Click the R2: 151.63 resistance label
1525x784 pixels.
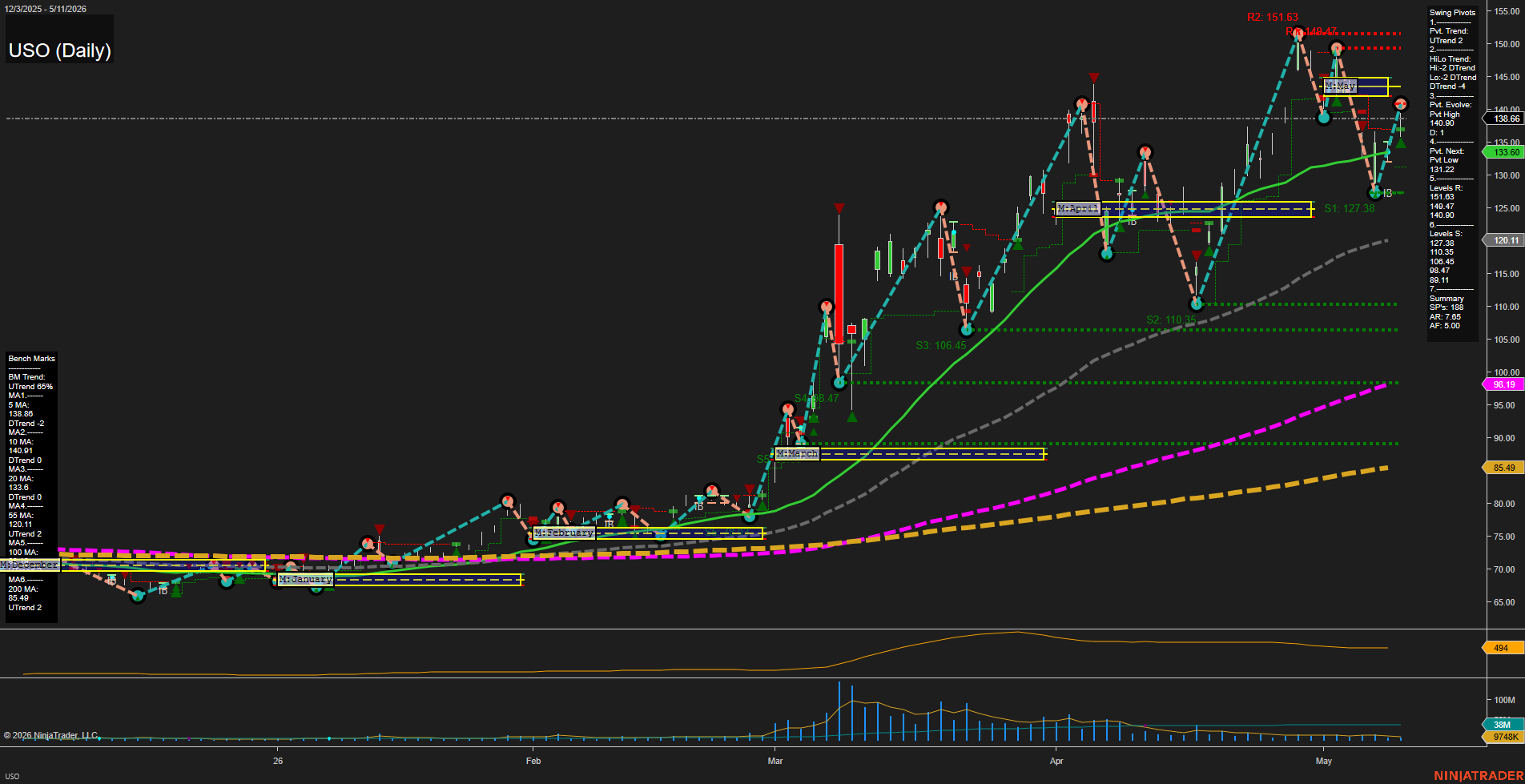point(1273,17)
